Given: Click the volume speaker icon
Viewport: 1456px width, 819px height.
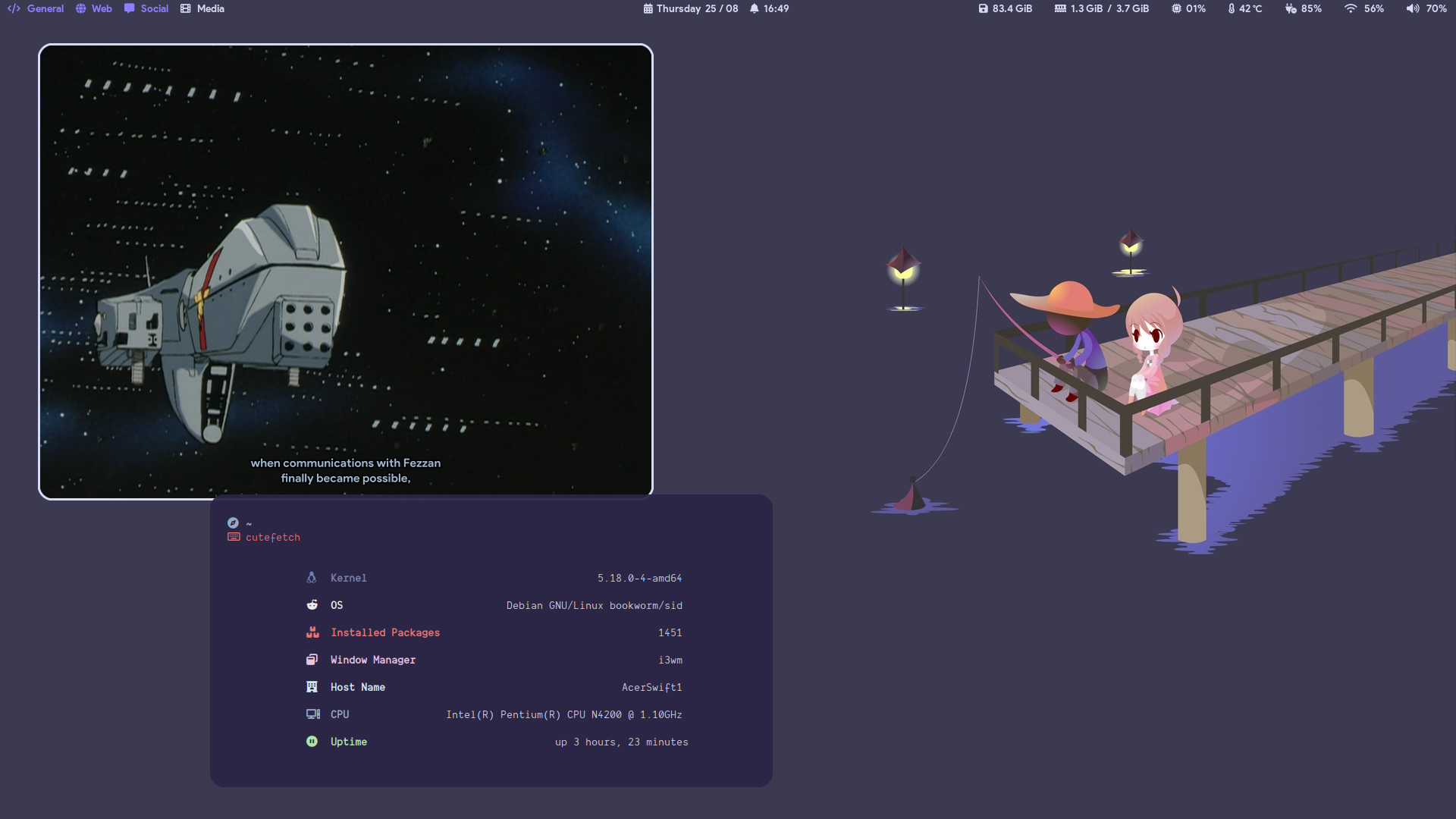Looking at the screenshot, I should (1412, 9).
